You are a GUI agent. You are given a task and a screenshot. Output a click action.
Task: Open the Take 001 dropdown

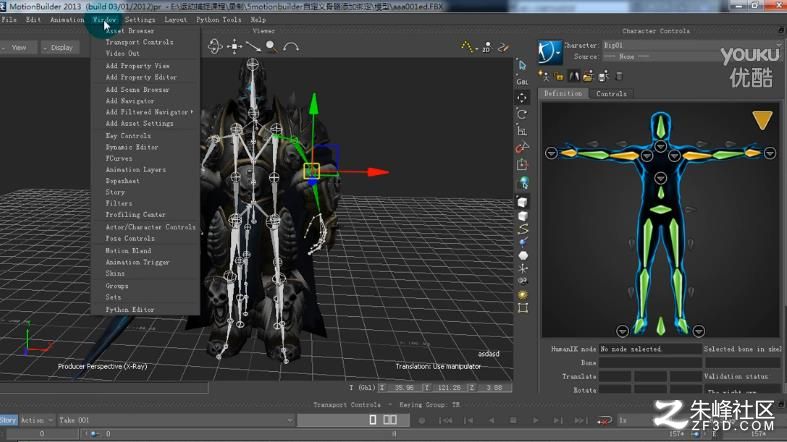[x=175, y=420]
